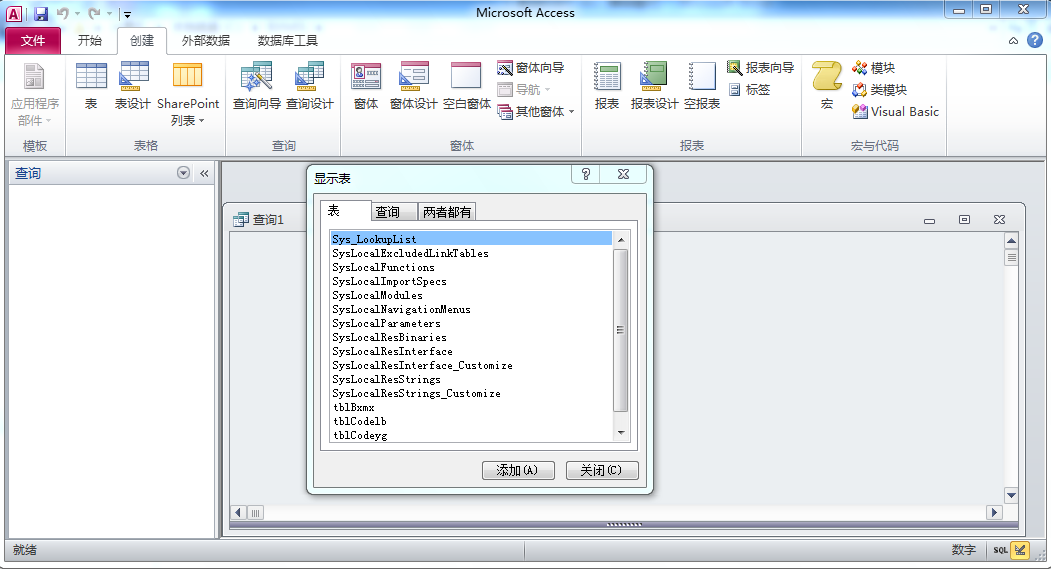Click the 添加(A) button
Image resolution: width=1051 pixels, height=569 pixels.
(x=518, y=470)
